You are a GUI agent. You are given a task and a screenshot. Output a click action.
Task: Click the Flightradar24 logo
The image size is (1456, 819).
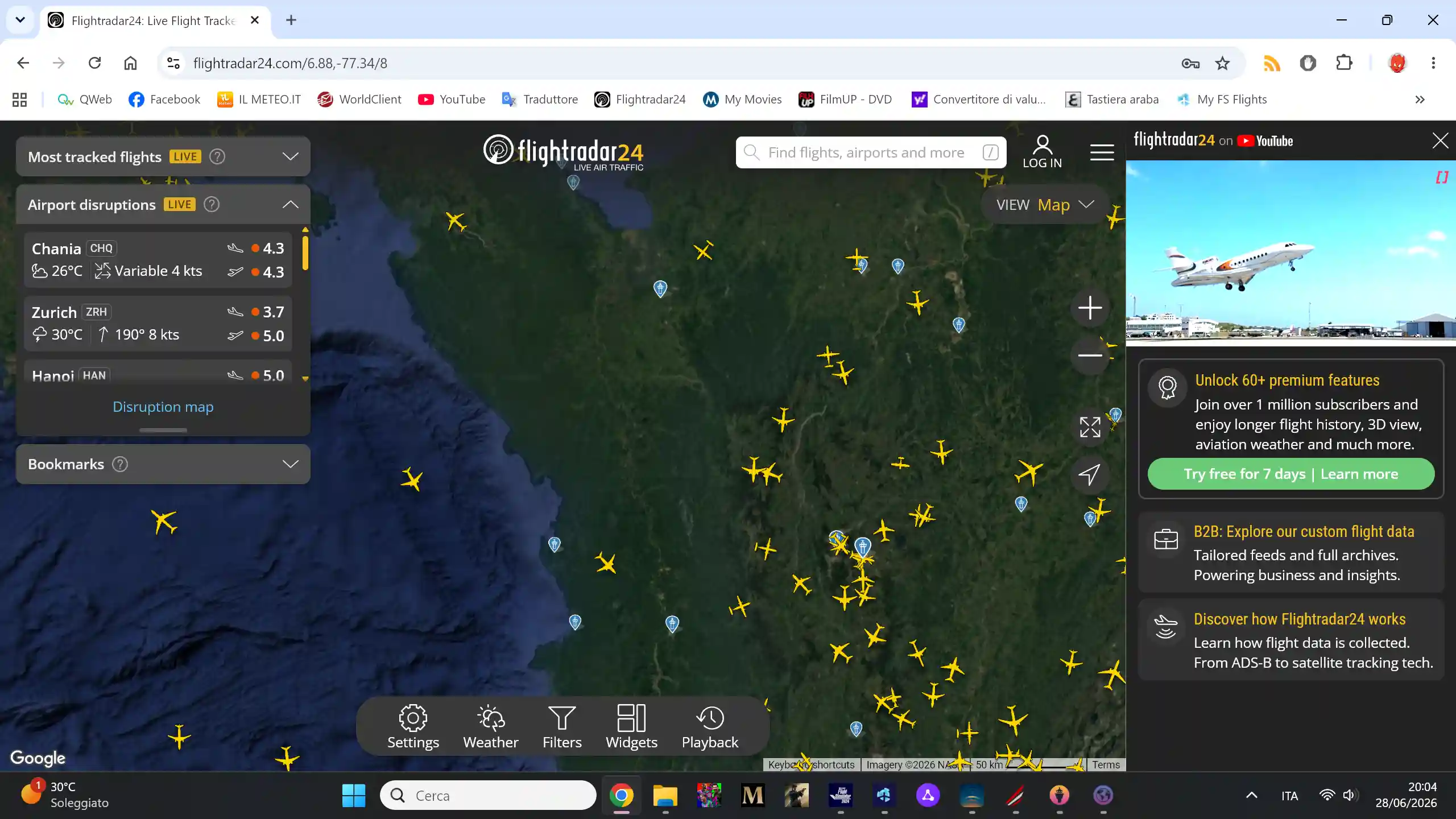563,152
